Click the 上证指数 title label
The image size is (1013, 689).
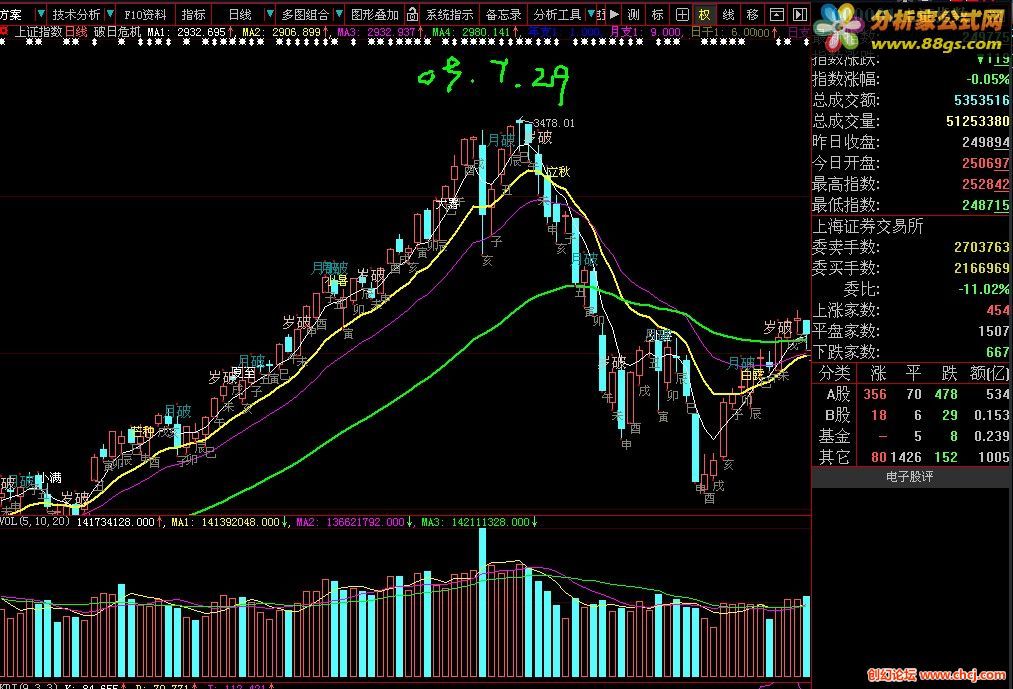pyautogui.click(x=39, y=31)
